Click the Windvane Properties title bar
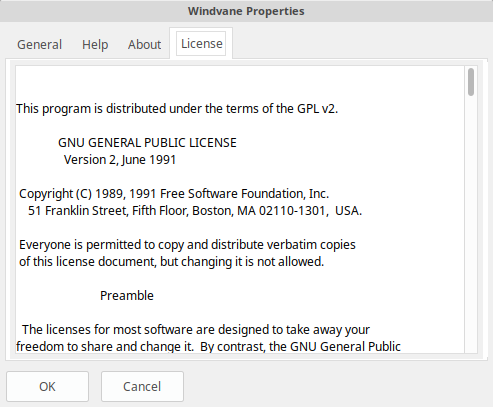The image size is (493, 407). coord(246,11)
